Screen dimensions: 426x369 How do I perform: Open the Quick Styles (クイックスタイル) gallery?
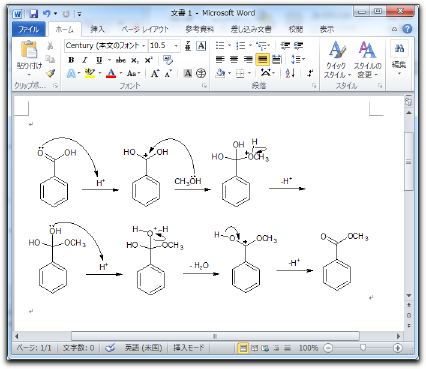337,60
